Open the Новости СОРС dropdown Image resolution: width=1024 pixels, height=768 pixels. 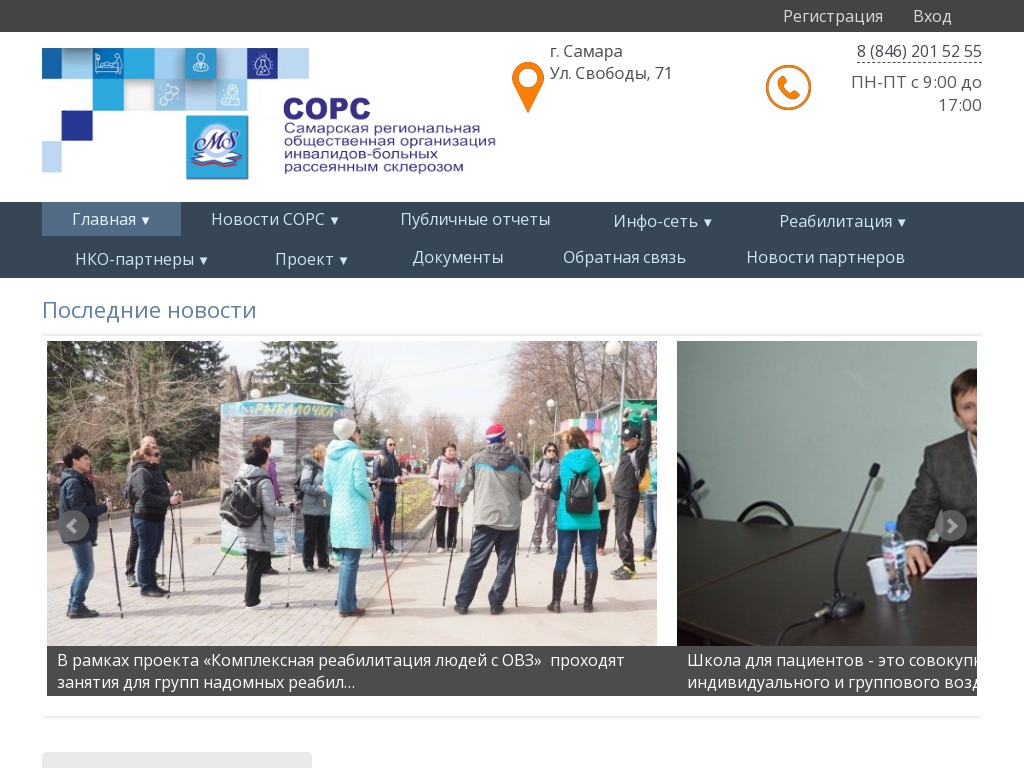(x=275, y=220)
